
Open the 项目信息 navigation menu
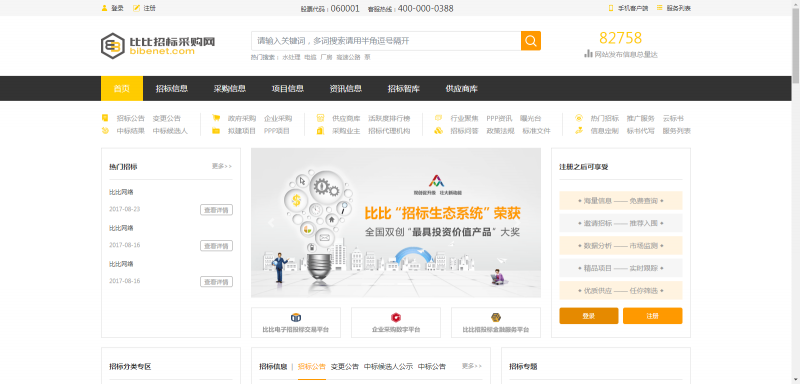pyautogui.click(x=288, y=89)
